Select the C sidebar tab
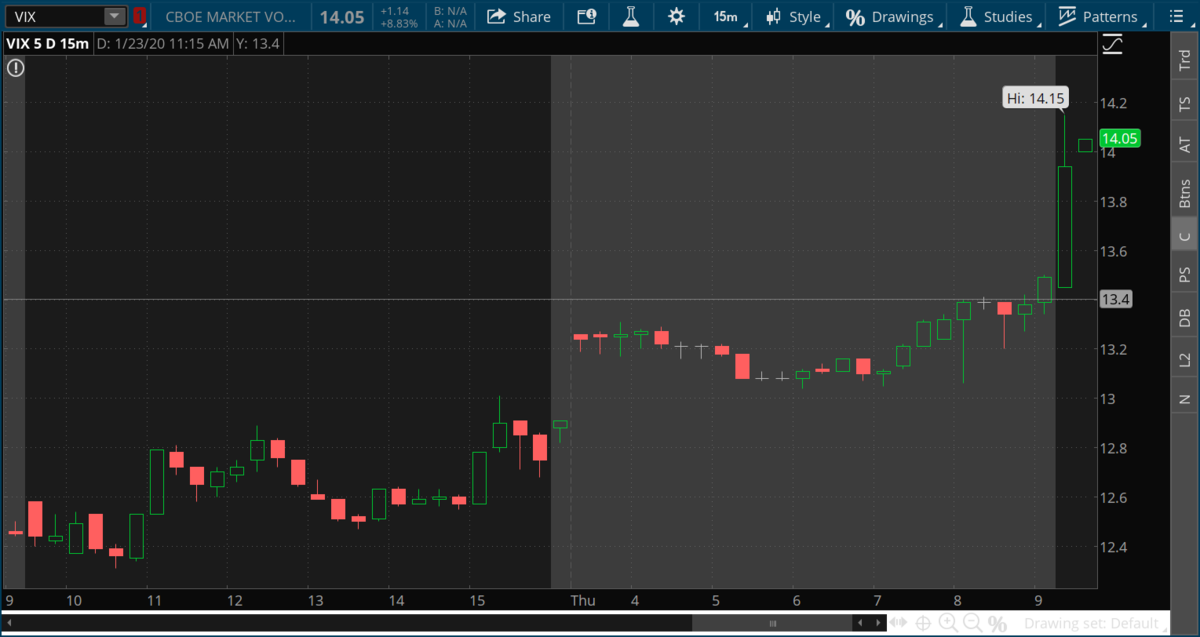This screenshot has width=1200, height=637. pyautogui.click(x=1185, y=237)
